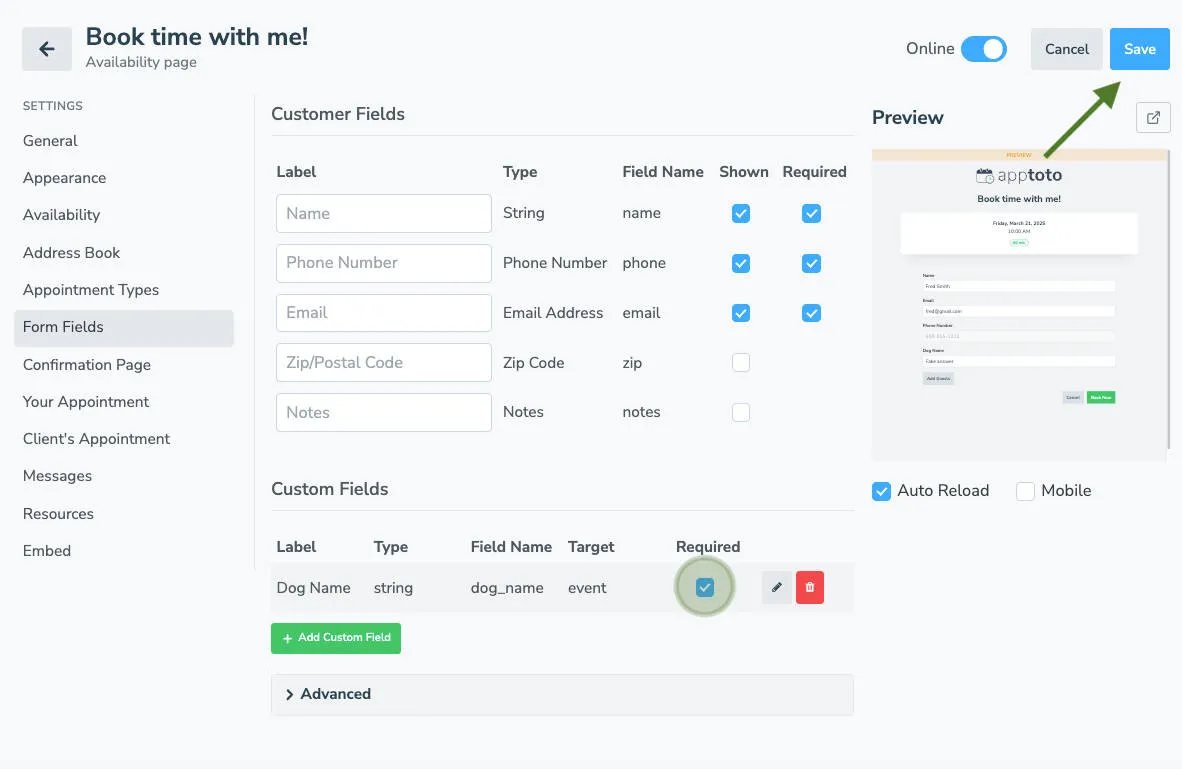Open the Appointment Types settings
This screenshot has width=1182, height=769.
click(x=90, y=289)
